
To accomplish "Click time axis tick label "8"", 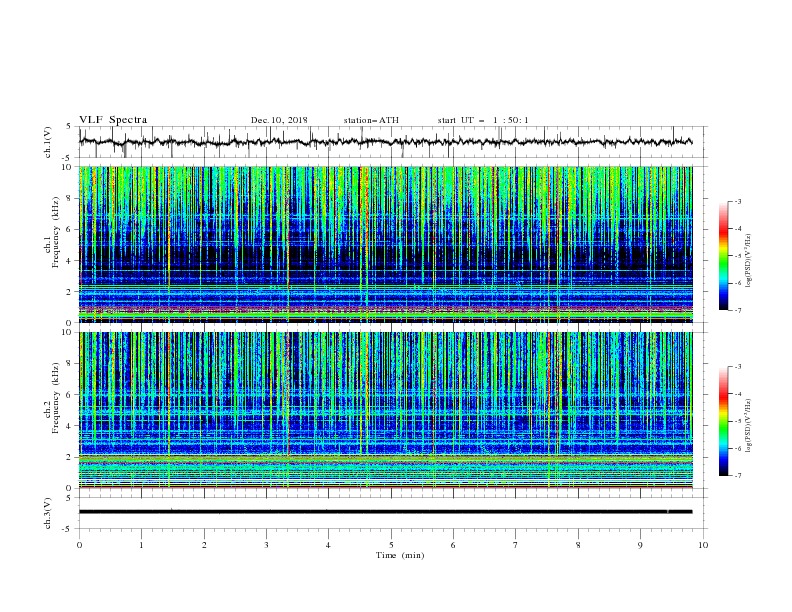I will (x=578, y=545).
